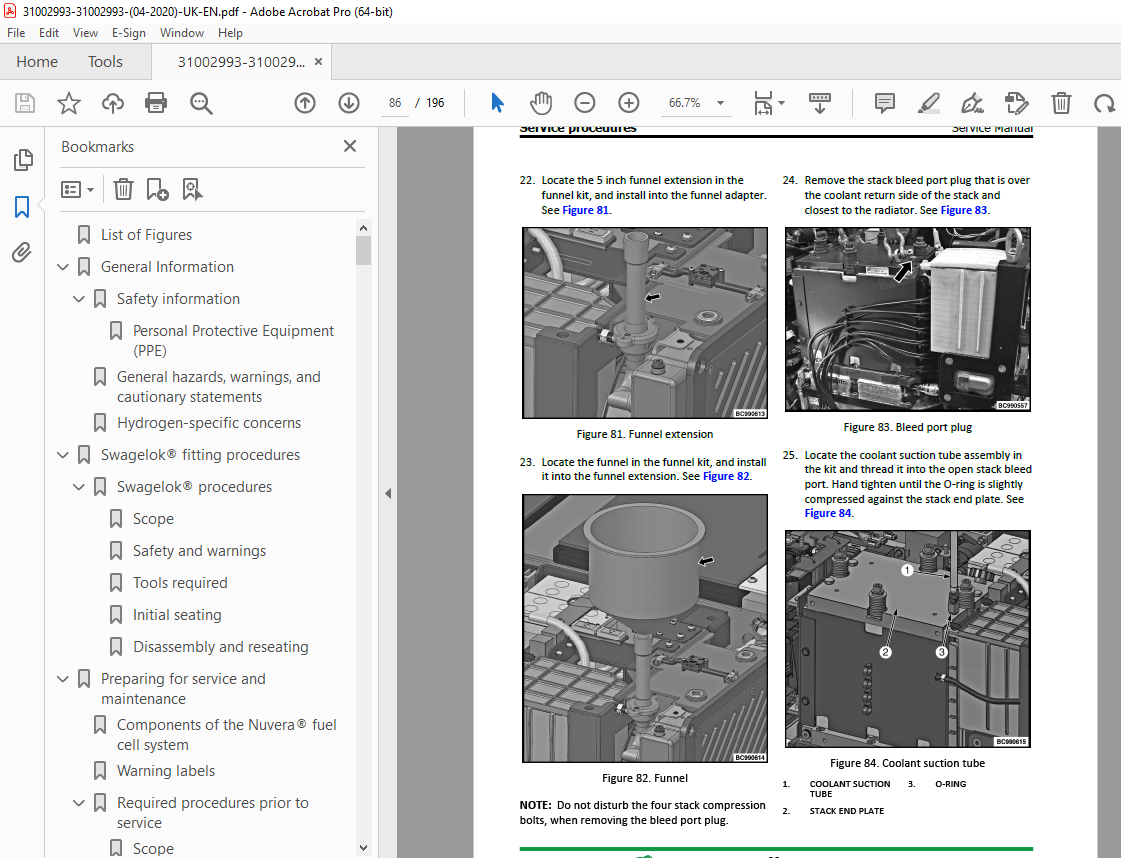Switch to the Tools tab
This screenshot has height=858, width=1121.
click(105, 62)
